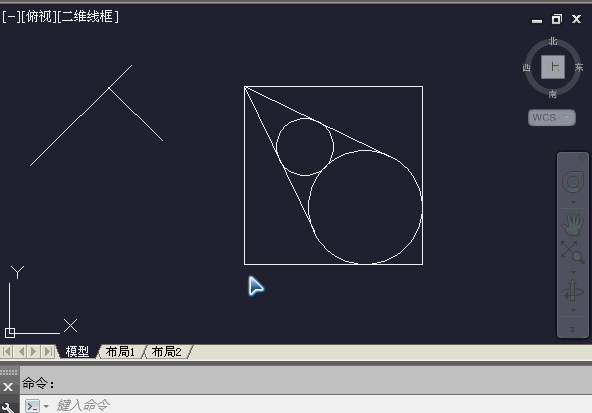Open command line customize wrench
This screenshot has height=413, width=592.
click(7, 407)
